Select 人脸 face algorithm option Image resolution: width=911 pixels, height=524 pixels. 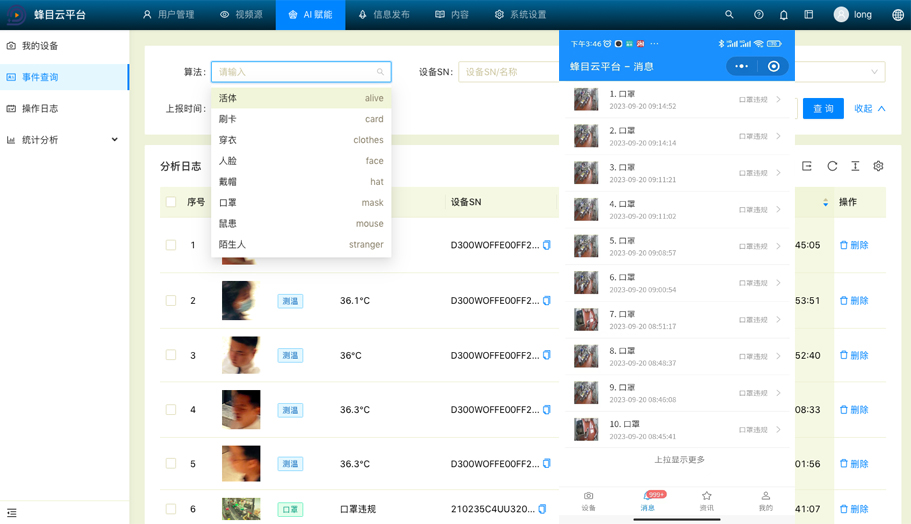pos(301,161)
